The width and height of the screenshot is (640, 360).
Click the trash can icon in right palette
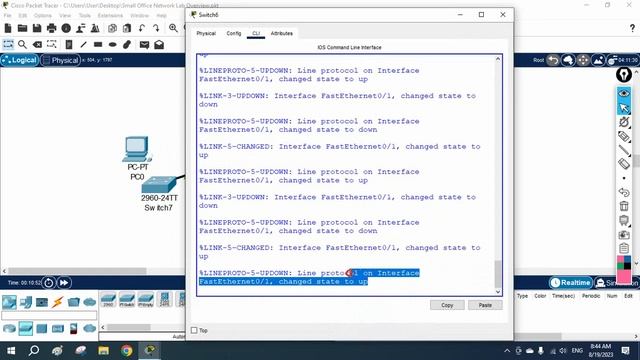[x=624, y=206]
